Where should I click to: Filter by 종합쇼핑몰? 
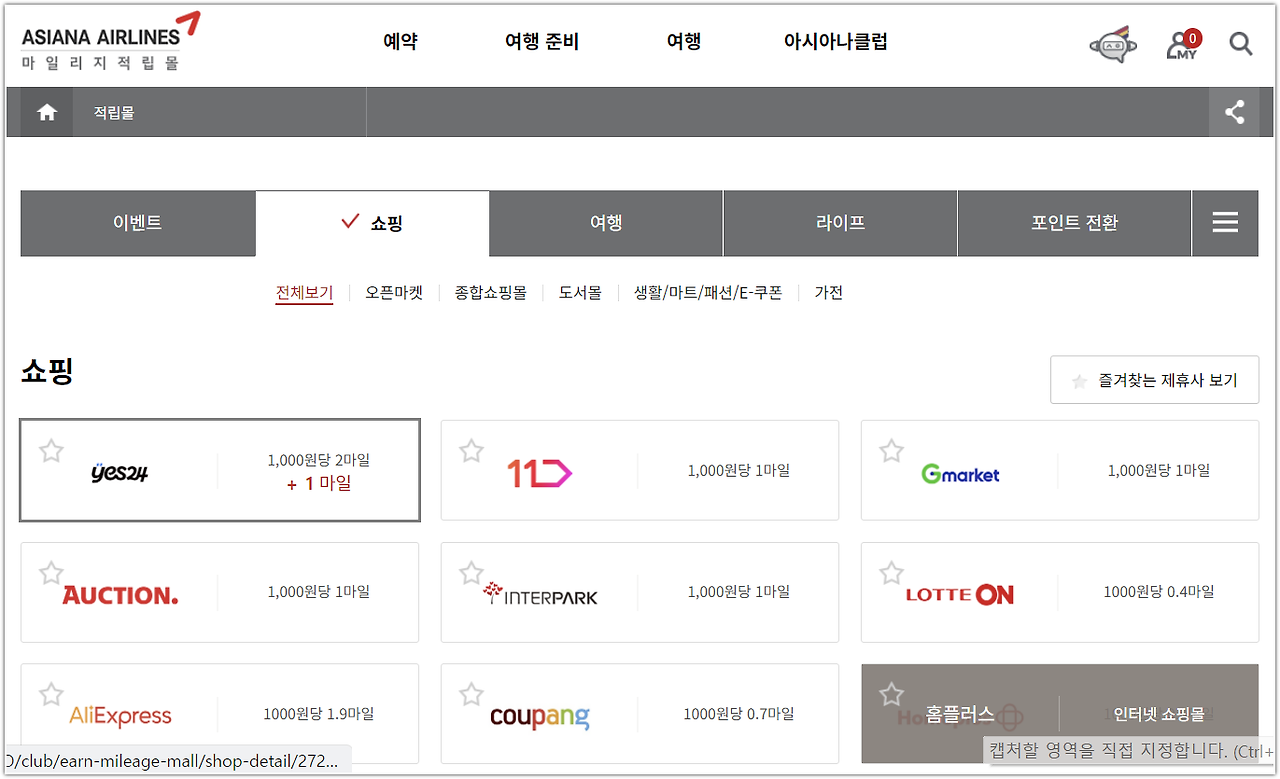490,293
